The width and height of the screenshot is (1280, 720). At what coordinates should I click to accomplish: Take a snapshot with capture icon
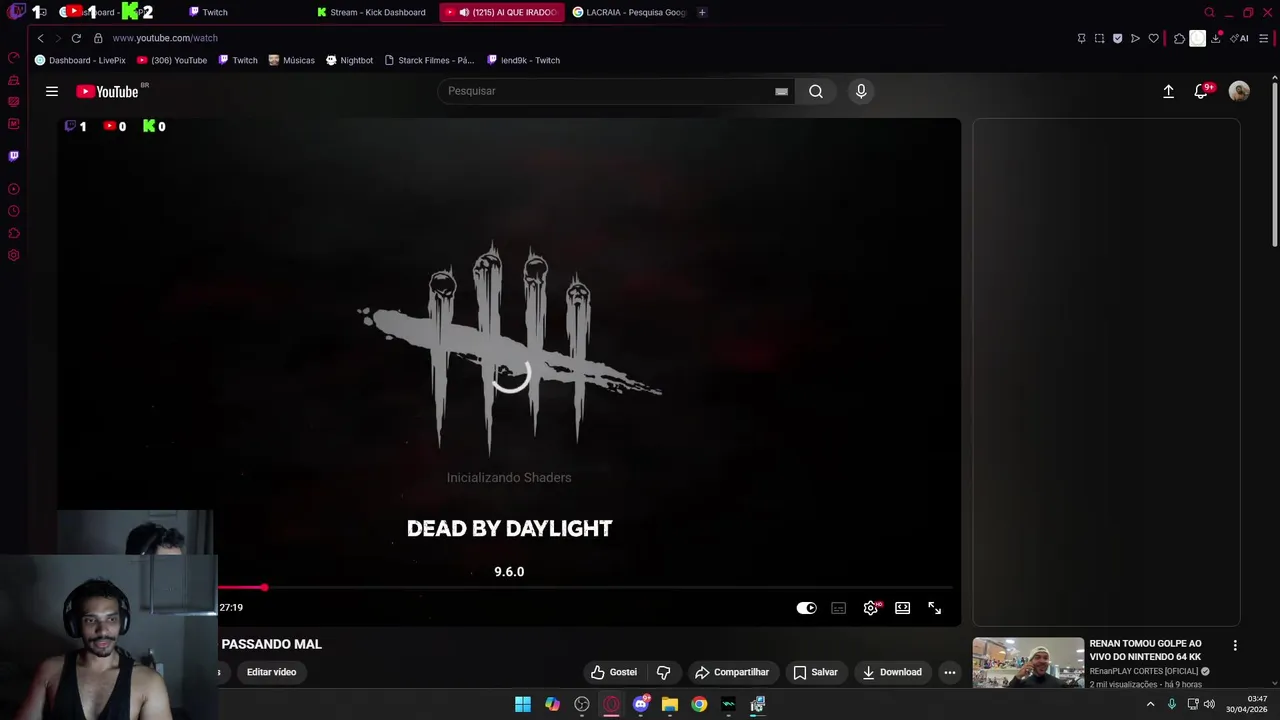tap(1099, 38)
